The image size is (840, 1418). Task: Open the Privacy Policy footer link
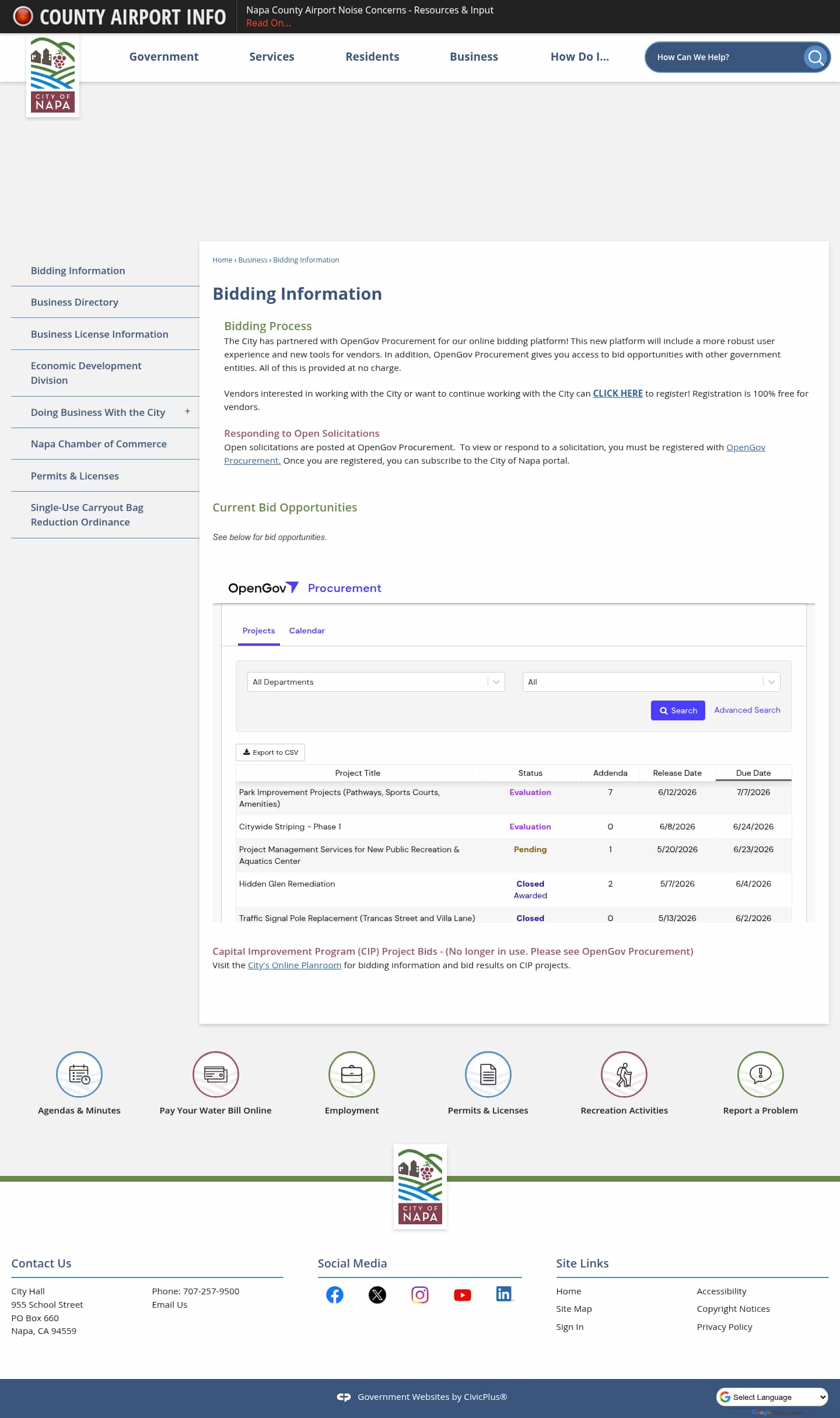click(724, 1327)
